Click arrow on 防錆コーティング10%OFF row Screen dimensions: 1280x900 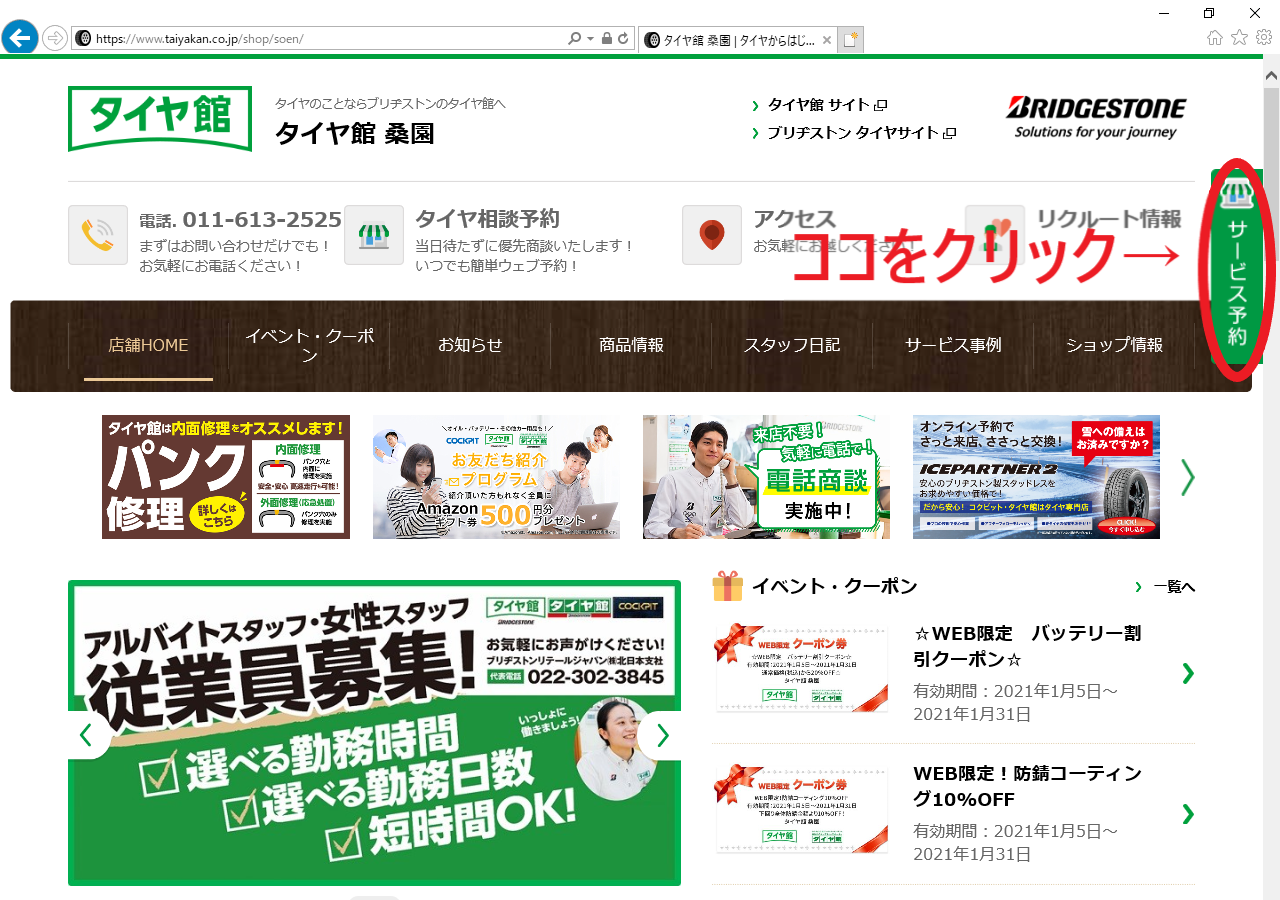click(x=1188, y=813)
